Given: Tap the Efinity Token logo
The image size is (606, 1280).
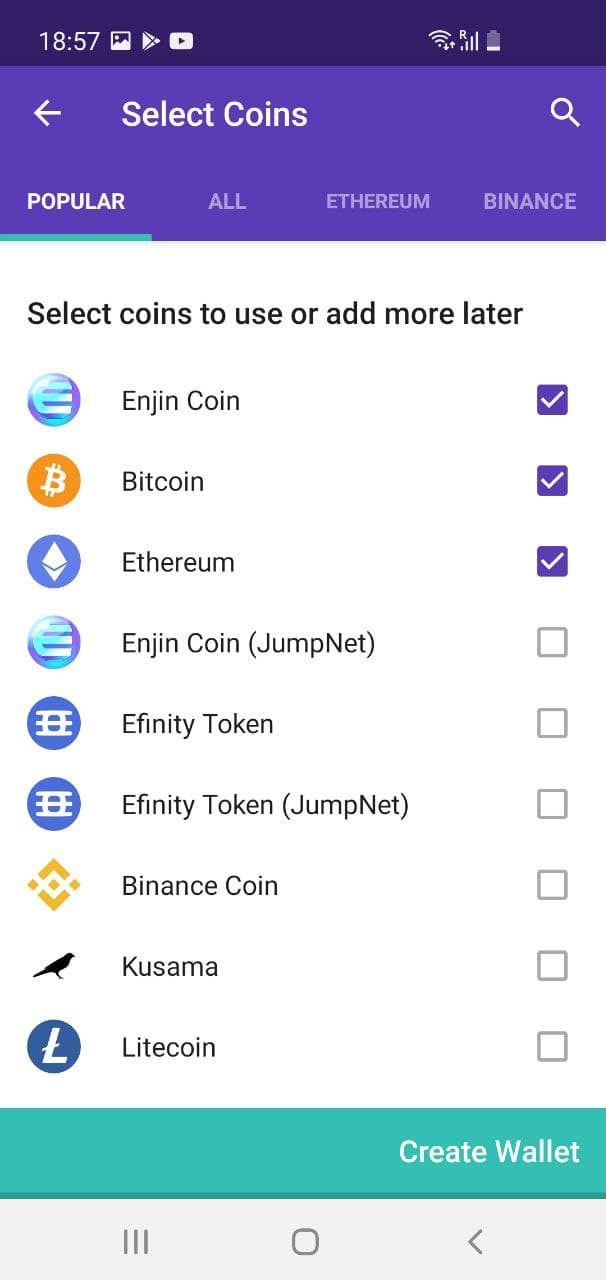Looking at the screenshot, I should [x=53, y=724].
